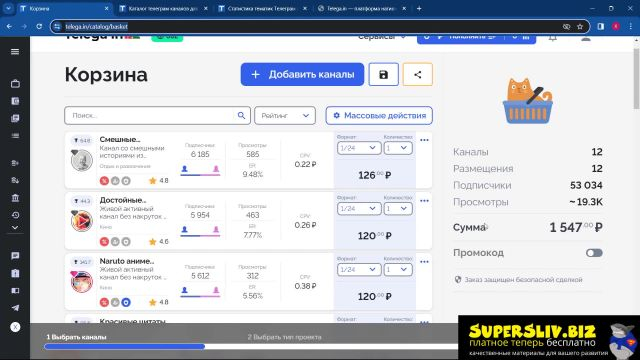Click the red badge icon under Достойные

[104, 242]
